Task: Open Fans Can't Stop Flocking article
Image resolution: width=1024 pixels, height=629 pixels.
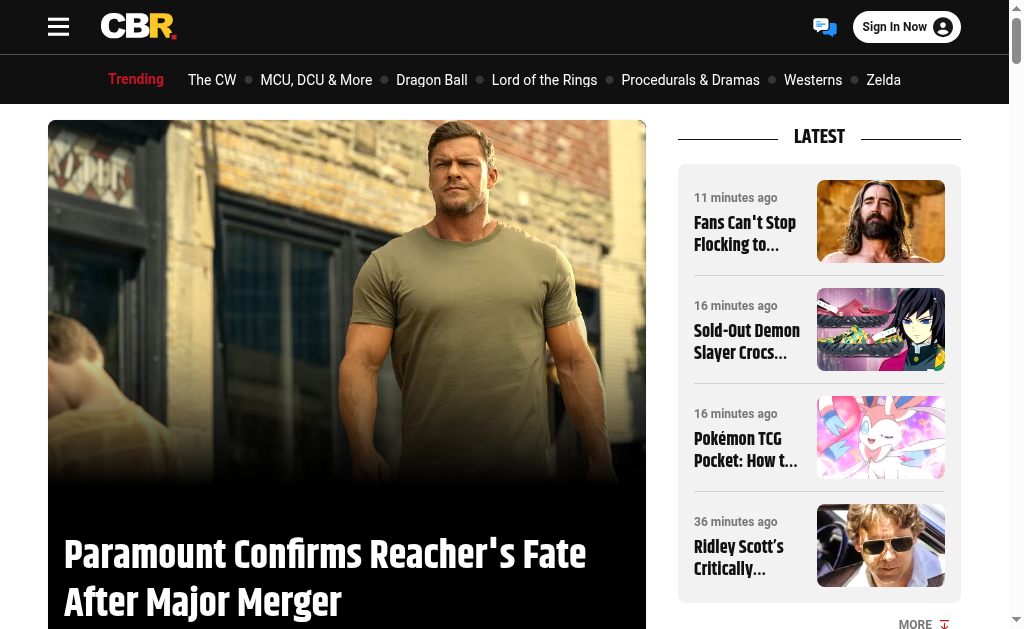Action: coord(744,233)
